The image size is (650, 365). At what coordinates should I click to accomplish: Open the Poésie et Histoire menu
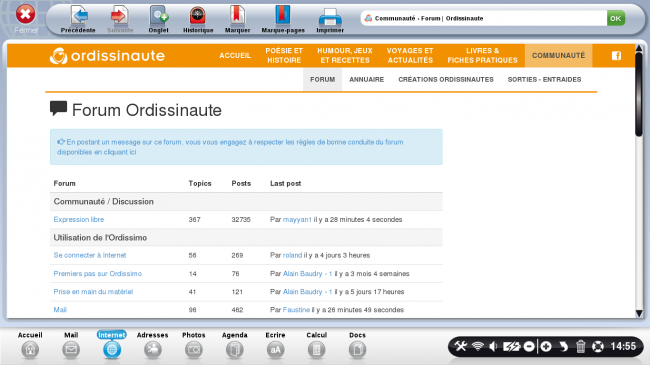pos(284,56)
